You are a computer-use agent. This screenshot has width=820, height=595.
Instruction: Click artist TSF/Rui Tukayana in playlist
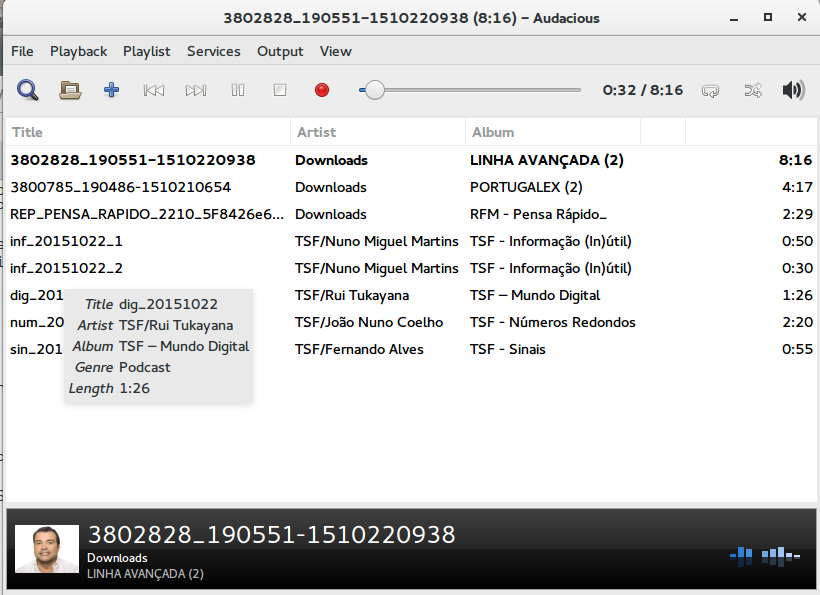click(352, 295)
